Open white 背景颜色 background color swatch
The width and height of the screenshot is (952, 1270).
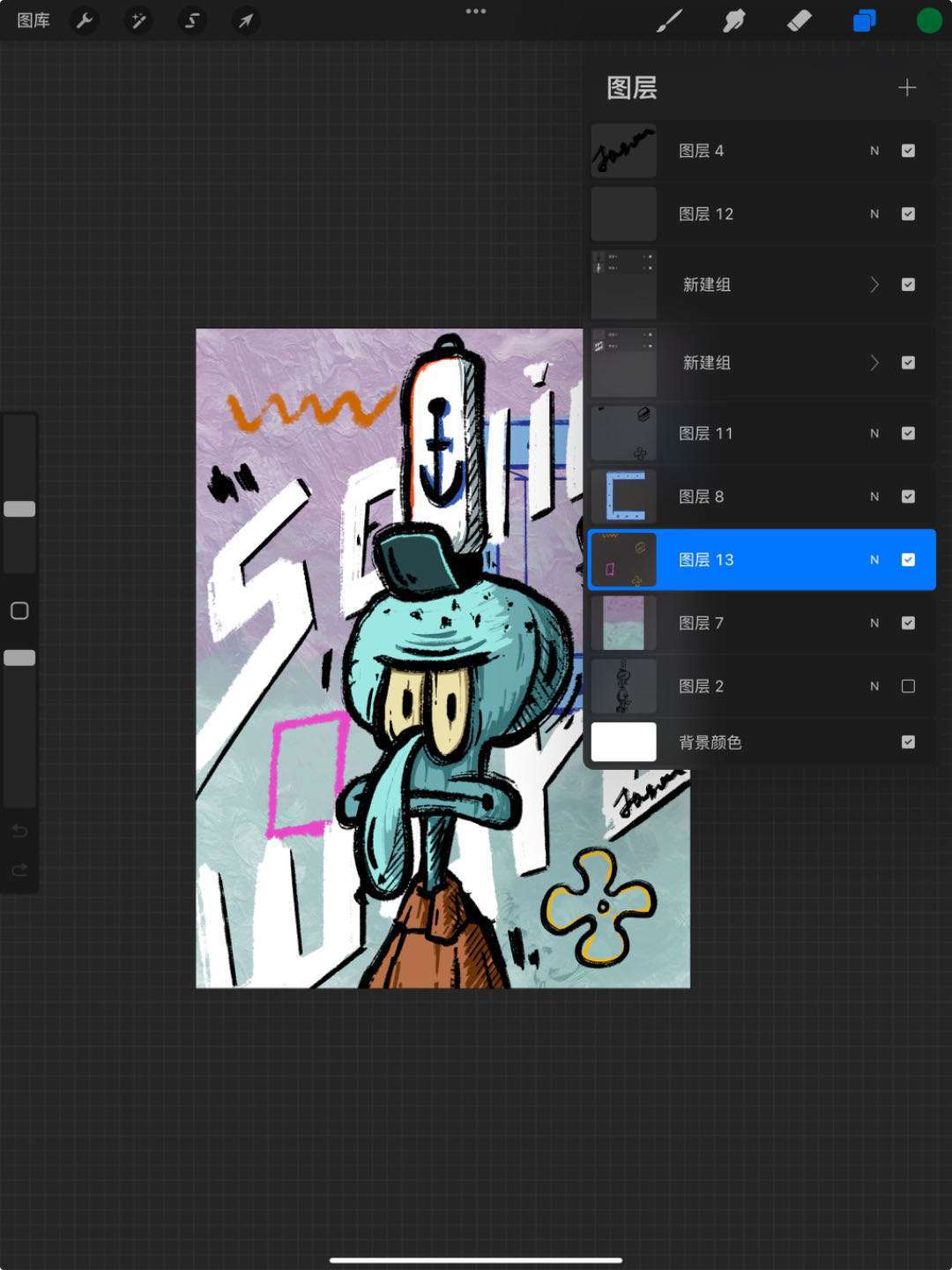(624, 743)
